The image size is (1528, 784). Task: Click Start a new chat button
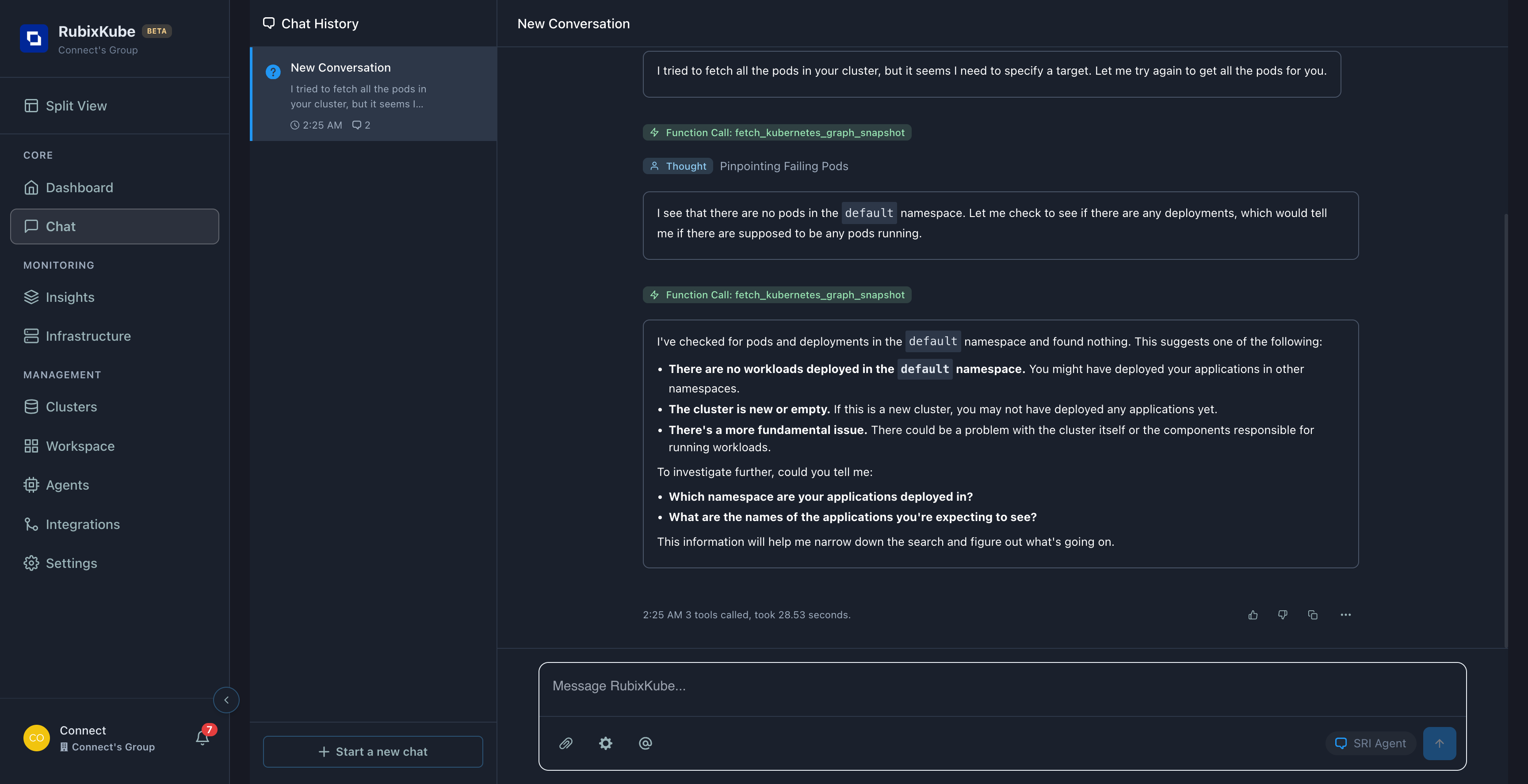click(x=373, y=751)
